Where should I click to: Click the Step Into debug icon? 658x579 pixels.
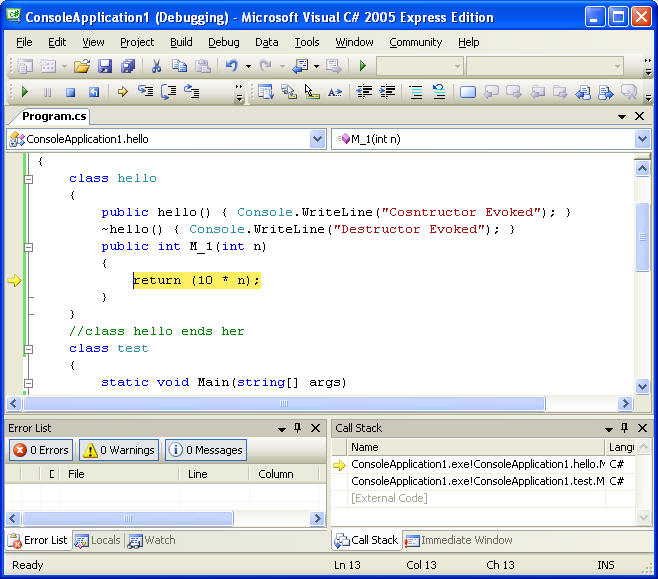pos(146,92)
